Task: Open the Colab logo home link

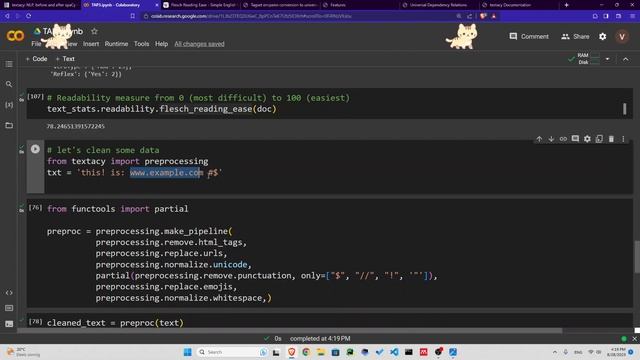Action: tap(16, 36)
